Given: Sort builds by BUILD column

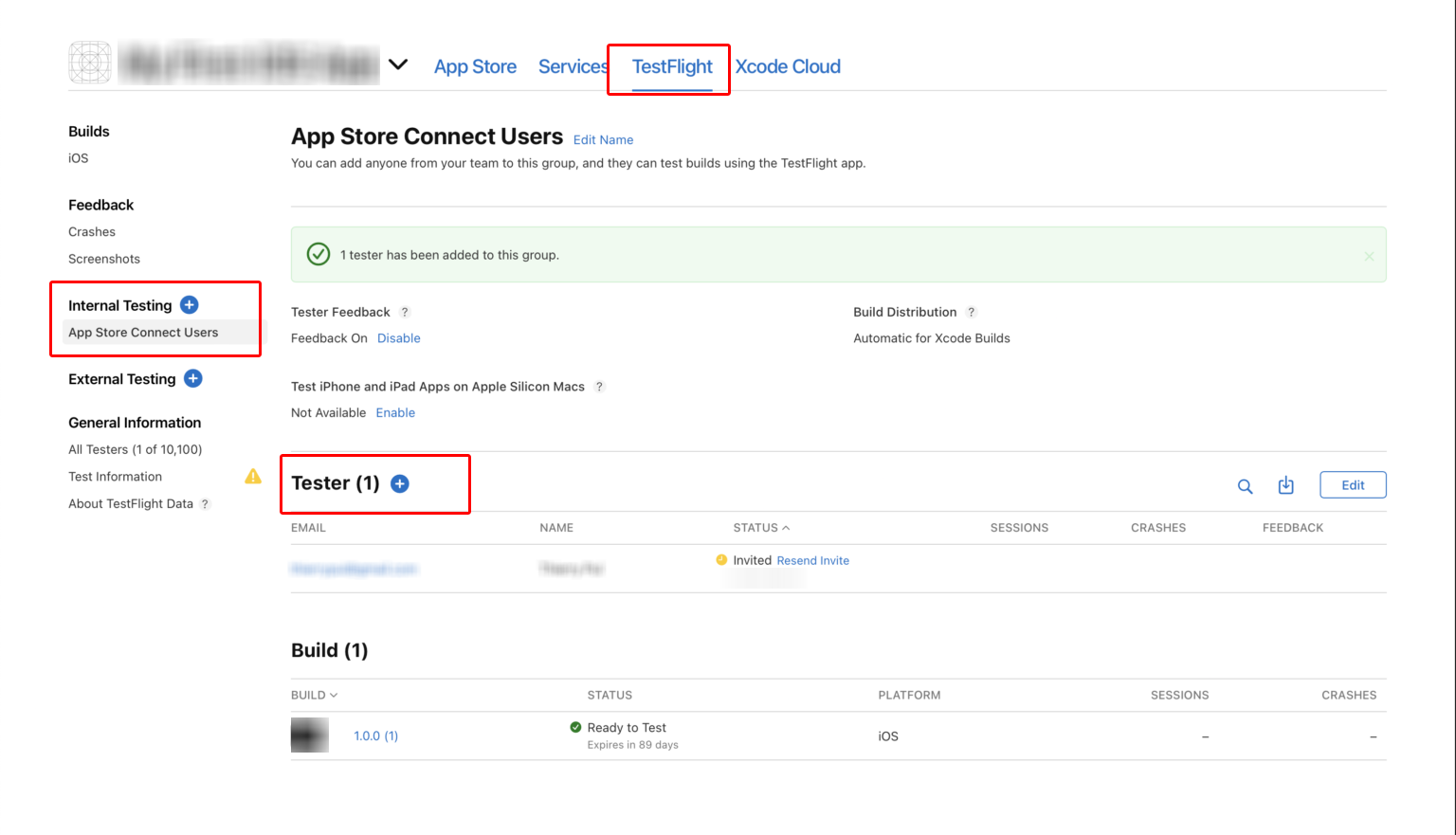Looking at the screenshot, I should point(314,695).
